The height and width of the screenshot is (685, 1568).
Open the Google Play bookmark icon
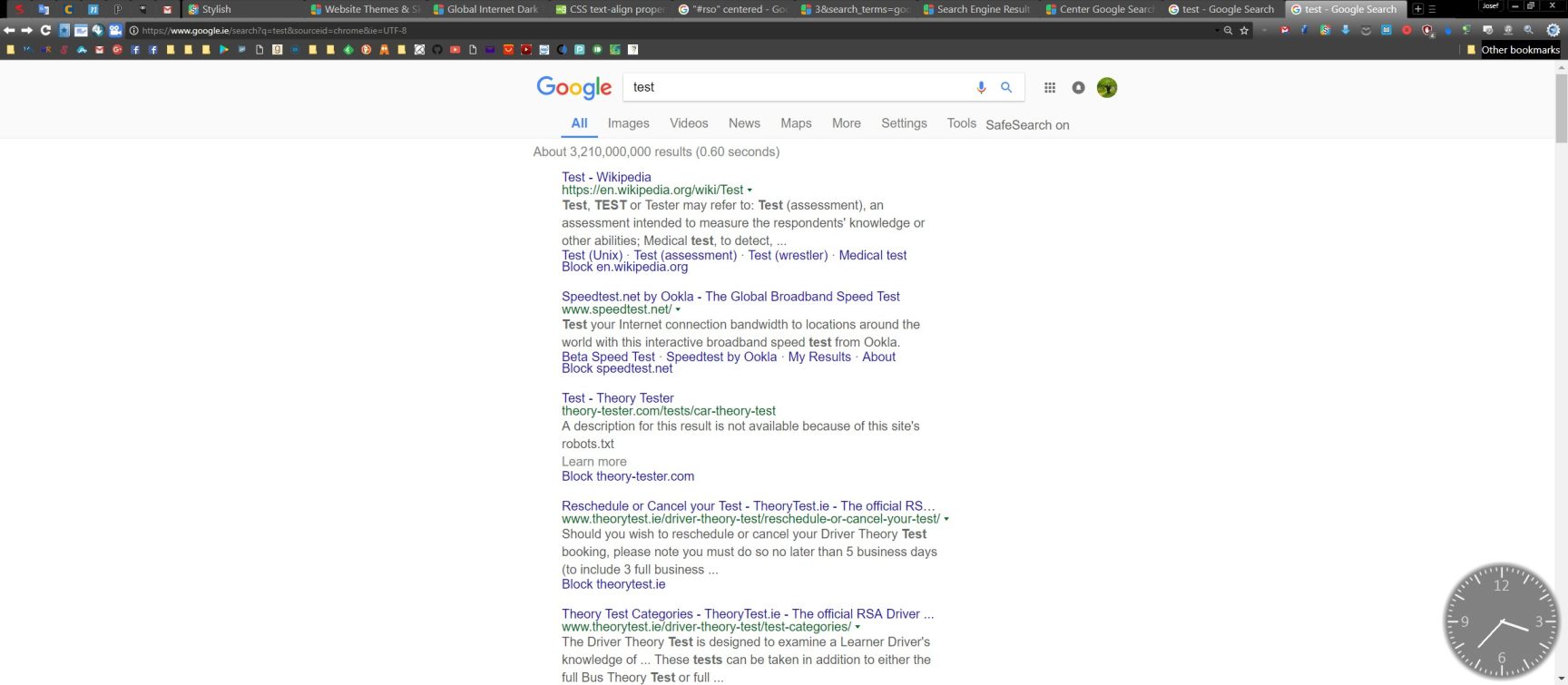click(x=223, y=49)
